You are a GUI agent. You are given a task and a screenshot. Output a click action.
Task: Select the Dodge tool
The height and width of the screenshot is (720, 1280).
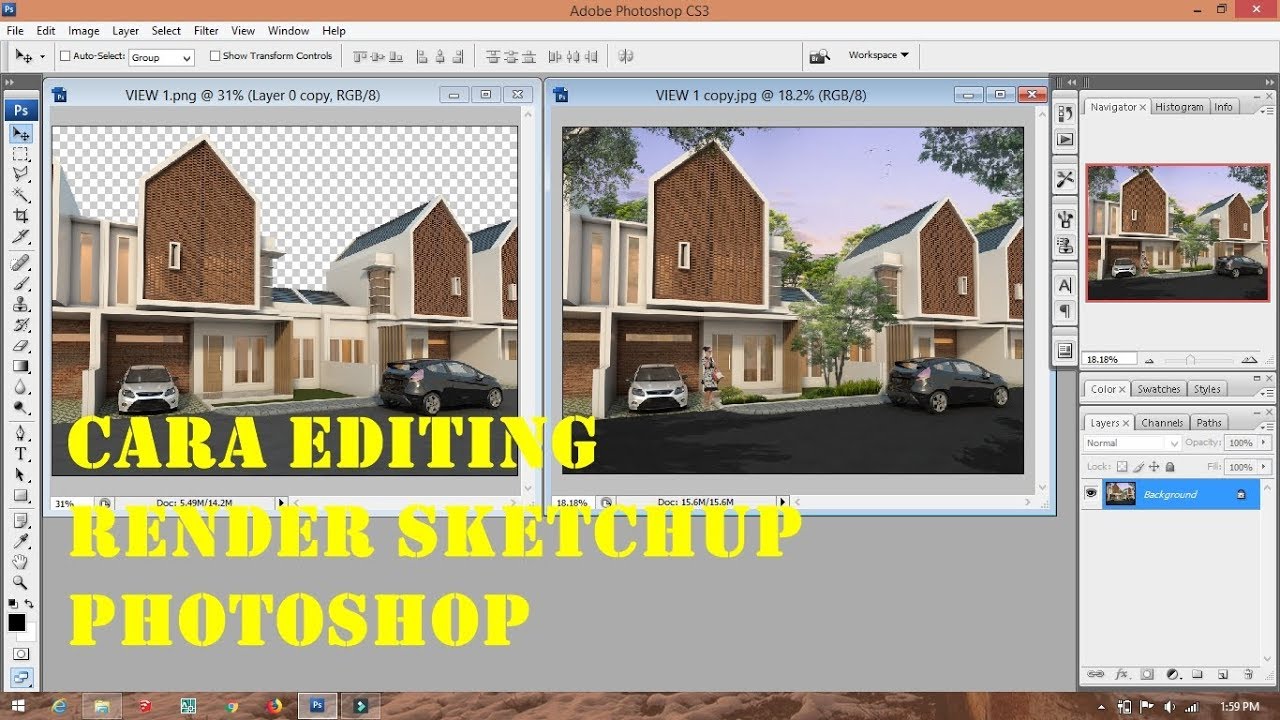click(21, 407)
